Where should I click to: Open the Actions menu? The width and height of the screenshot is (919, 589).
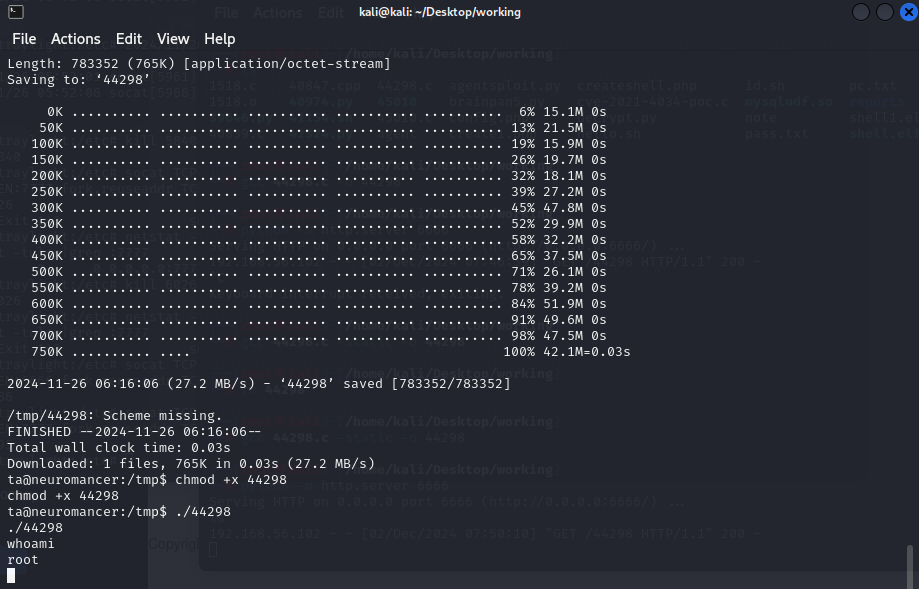click(76, 39)
